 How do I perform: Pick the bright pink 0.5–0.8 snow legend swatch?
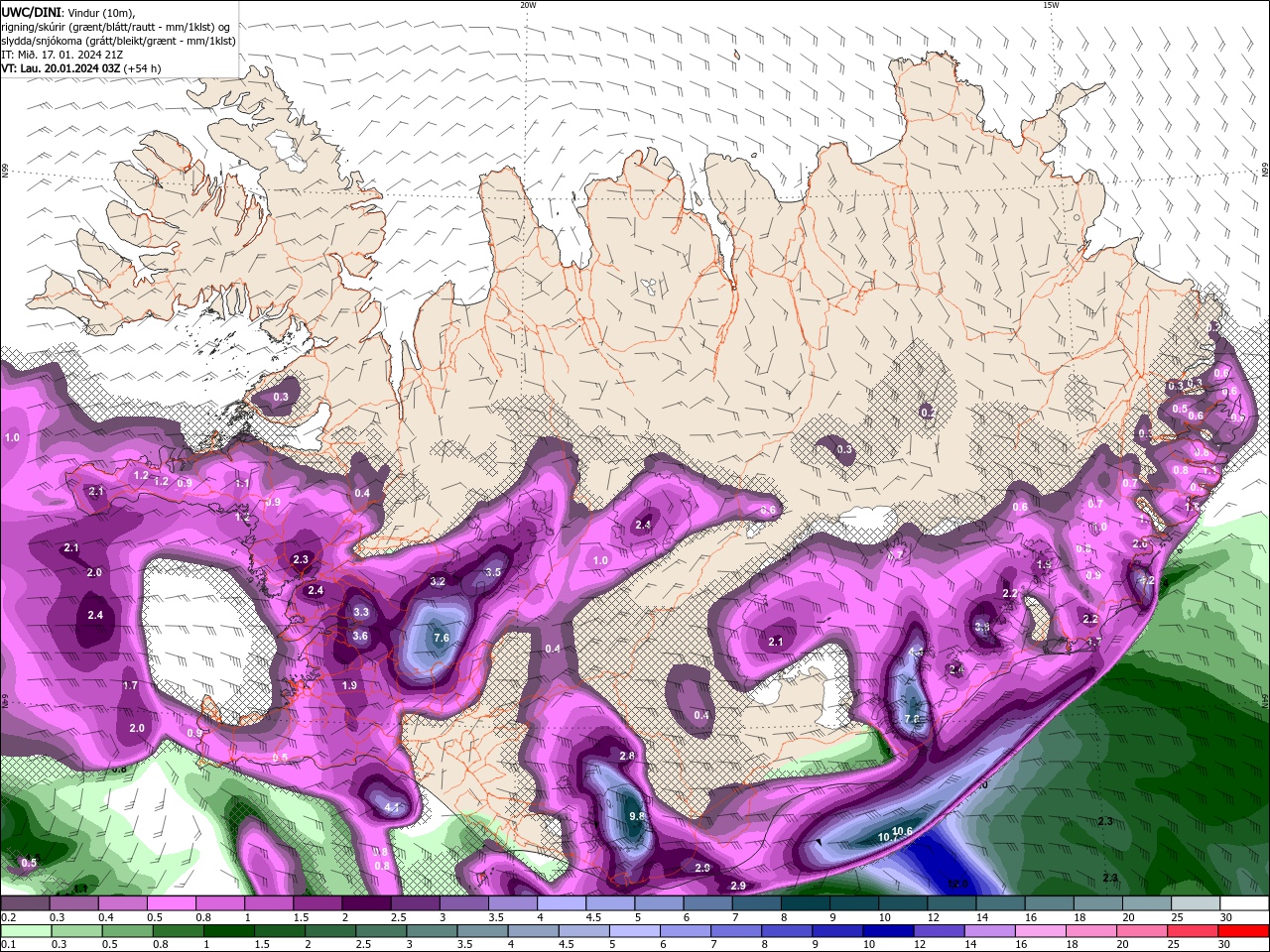coord(171,903)
